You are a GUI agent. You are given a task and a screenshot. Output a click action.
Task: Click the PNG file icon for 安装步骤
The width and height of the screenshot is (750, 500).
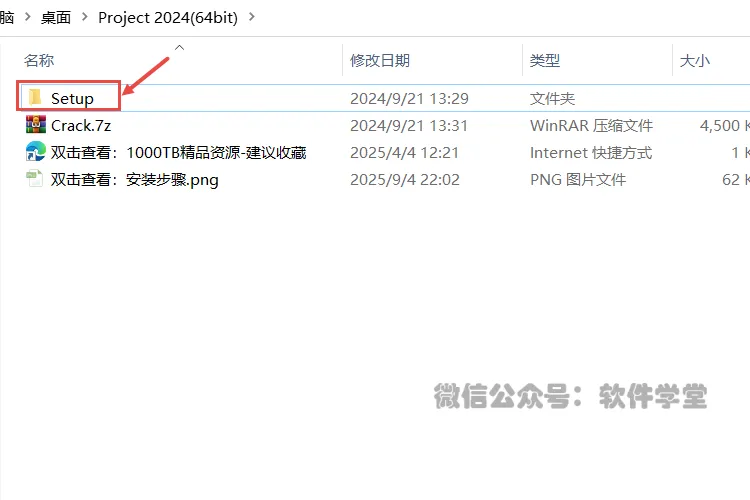tap(35, 179)
